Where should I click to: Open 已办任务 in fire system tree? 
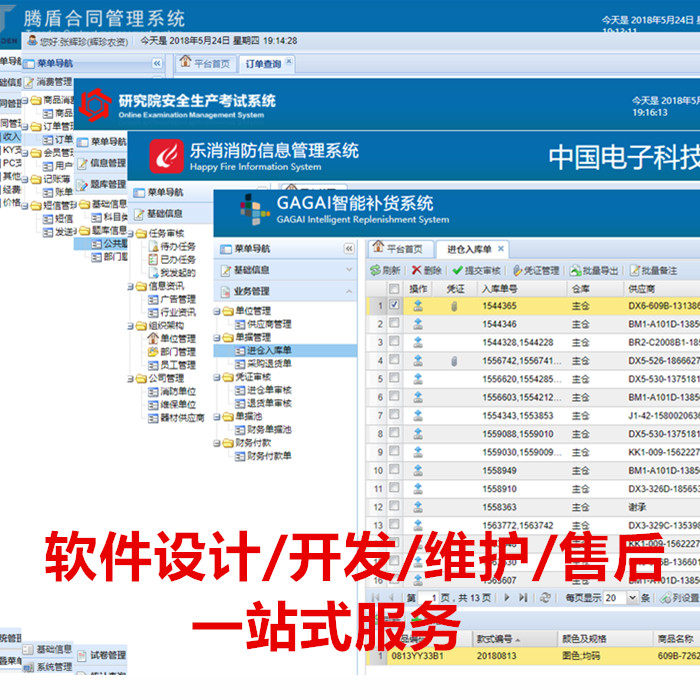(178, 259)
